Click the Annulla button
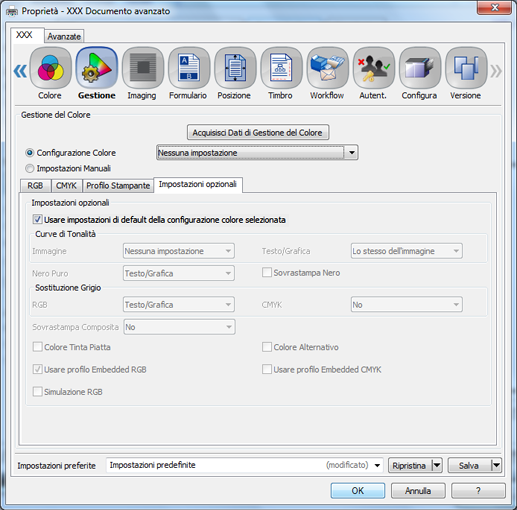This screenshot has width=517, height=510. coord(418,491)
